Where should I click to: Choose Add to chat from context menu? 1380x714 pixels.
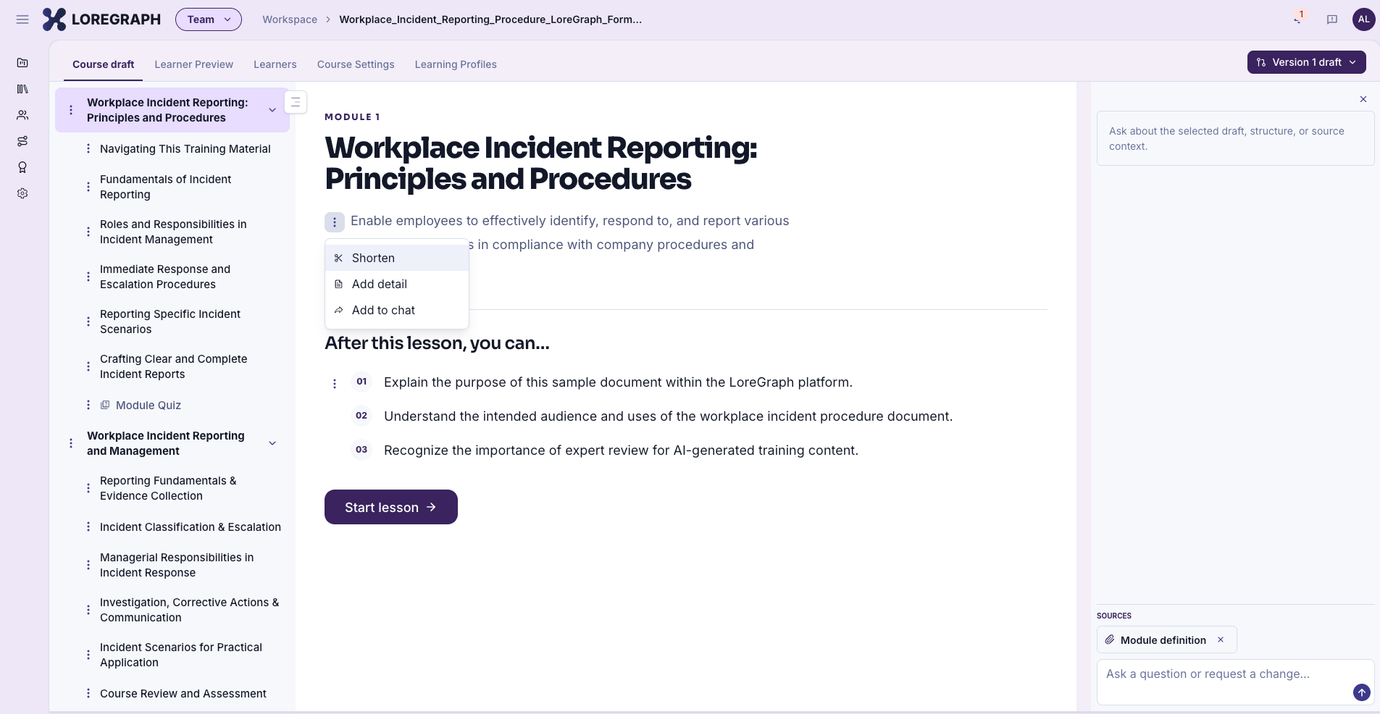(x=397, y=310)
